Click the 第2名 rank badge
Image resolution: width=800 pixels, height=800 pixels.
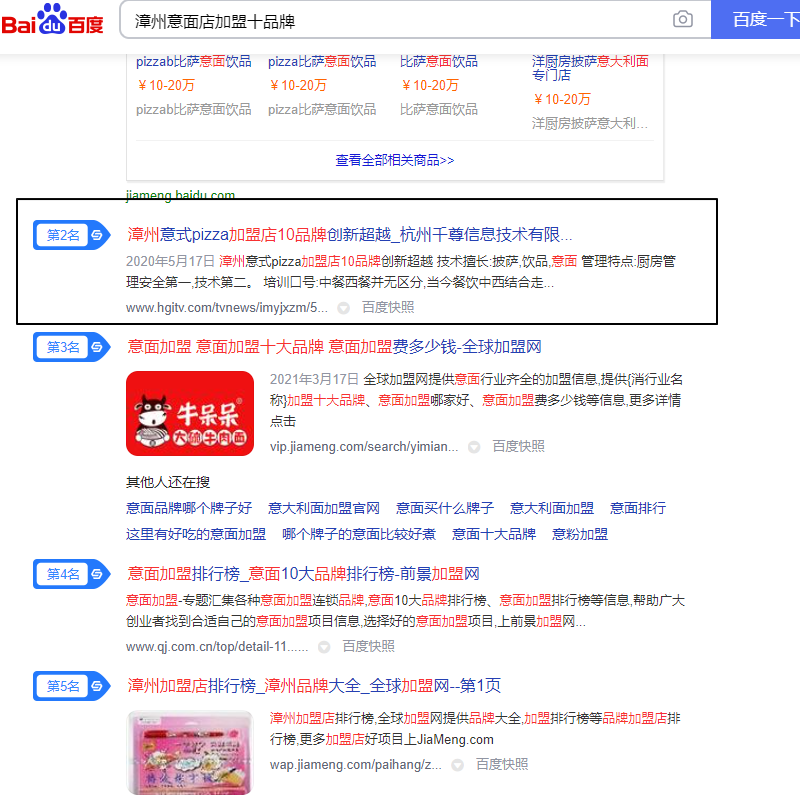[71, 235]
